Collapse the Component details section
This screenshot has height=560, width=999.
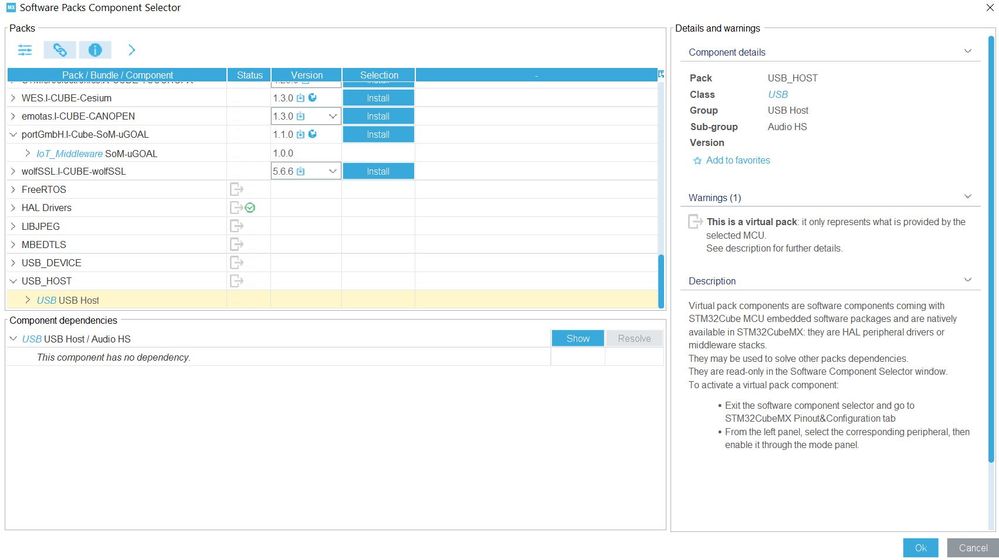click(x=968, y=52)
